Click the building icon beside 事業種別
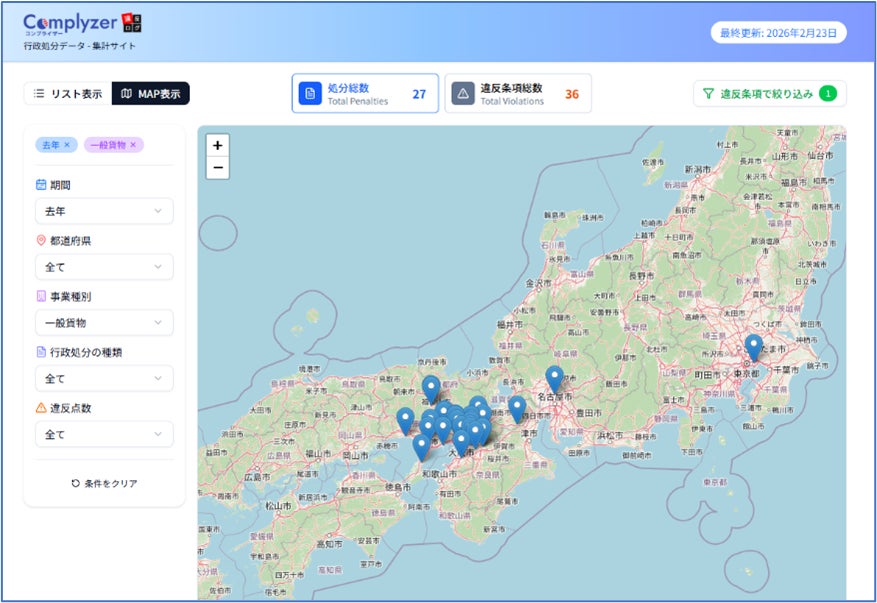 point(41,296)
